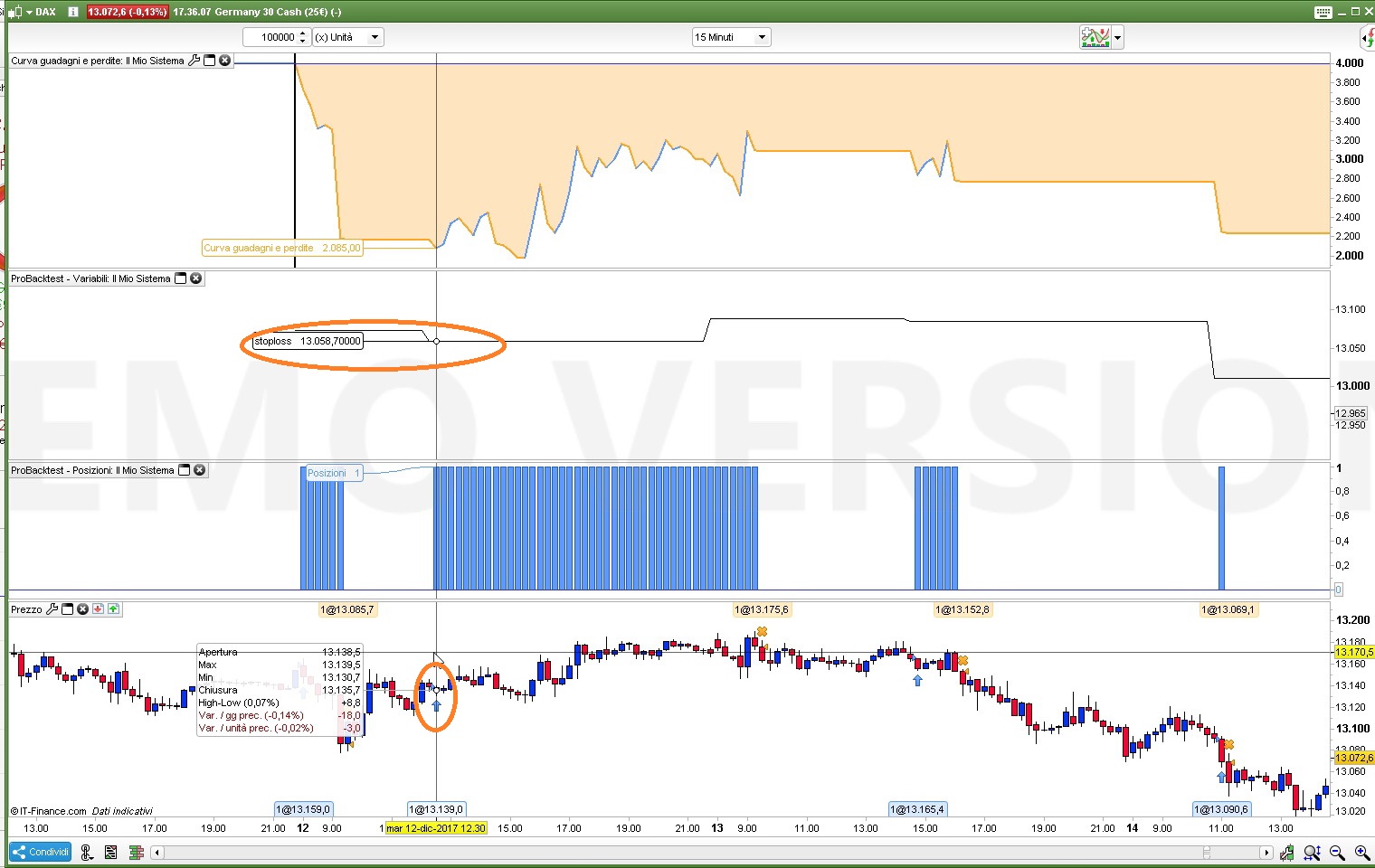Click the horizontal scrollbar left arrow

(157, 852)
